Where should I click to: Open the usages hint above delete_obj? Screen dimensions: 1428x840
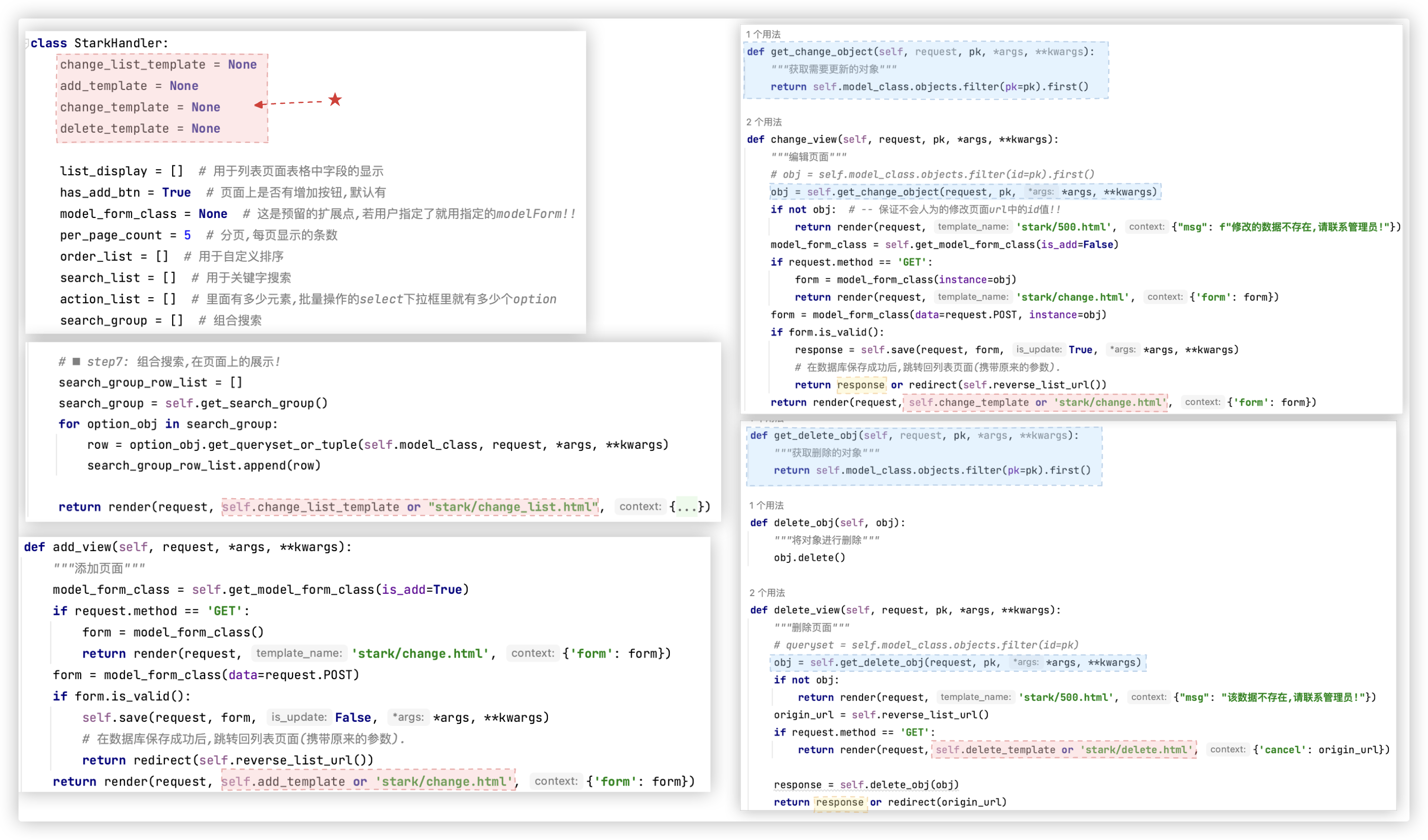point(766,505)
